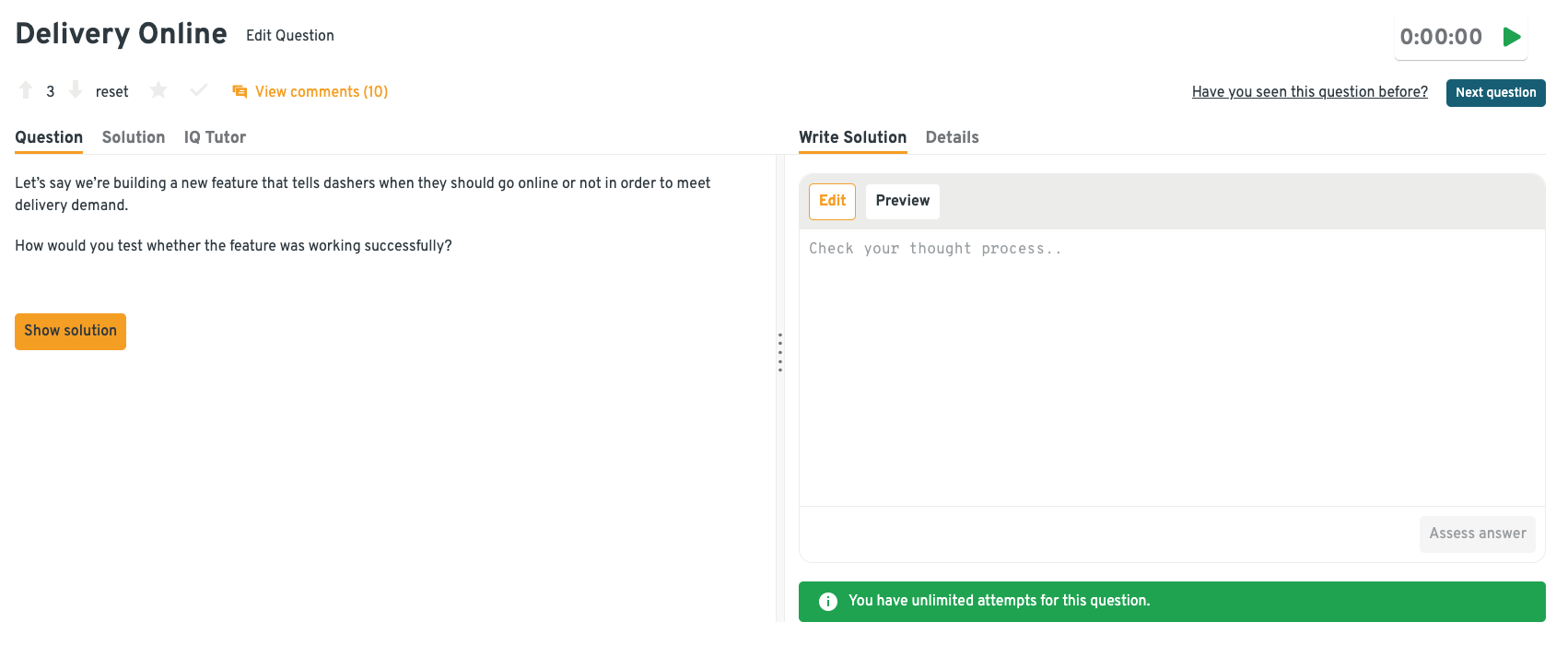Bookmark the question with star icon
Viewport: 1568px width, 669px height.
[158, 90]
